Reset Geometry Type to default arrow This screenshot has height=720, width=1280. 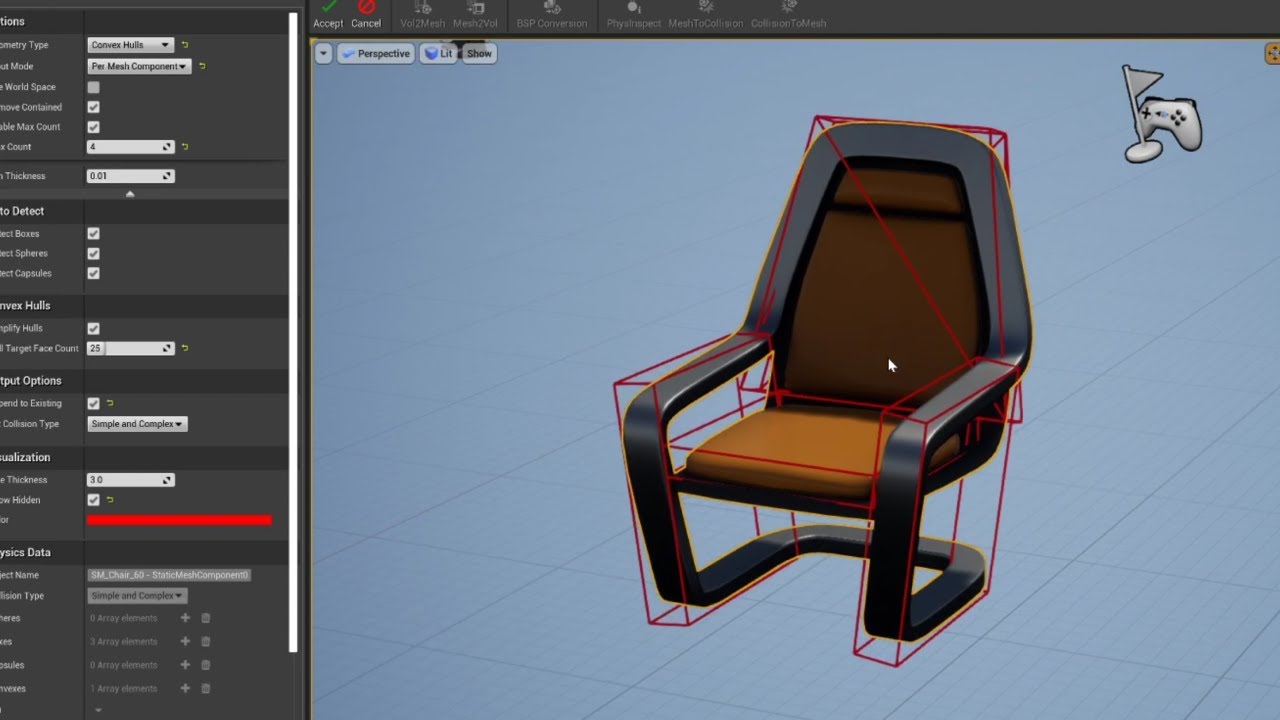click(x=185, y=45)
